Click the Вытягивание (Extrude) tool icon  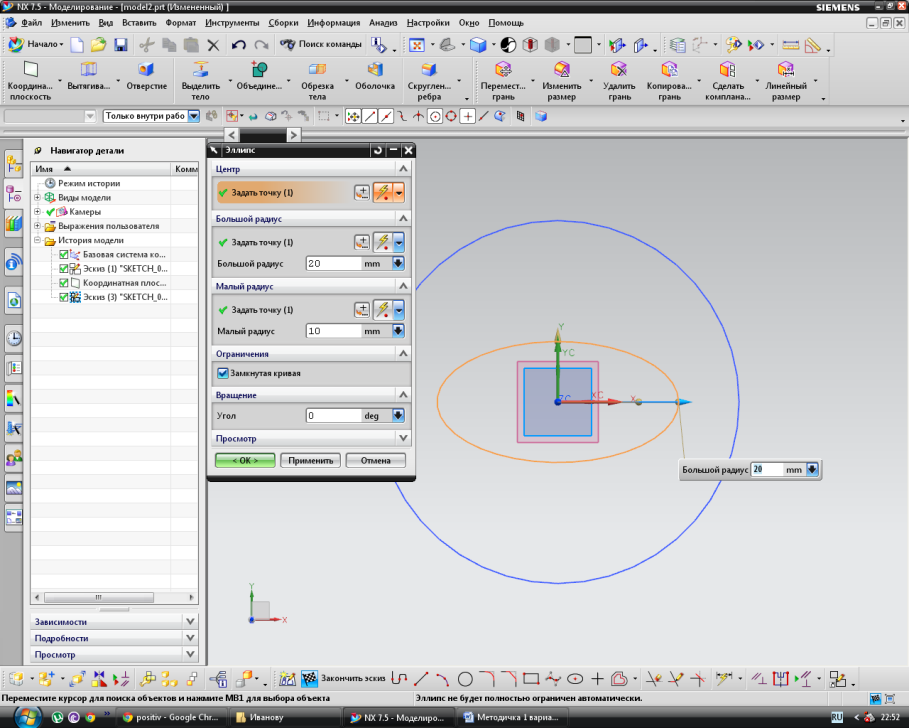click(x=89, y=70)
